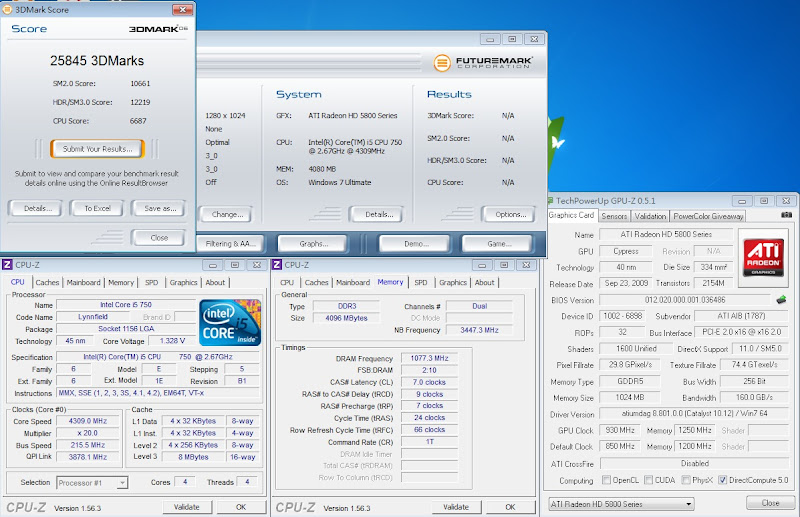This screenshot has width=800, height=517.
Task: Enable the CUDA checkbox
Action: pyautogui.click(x=648, y=480)
